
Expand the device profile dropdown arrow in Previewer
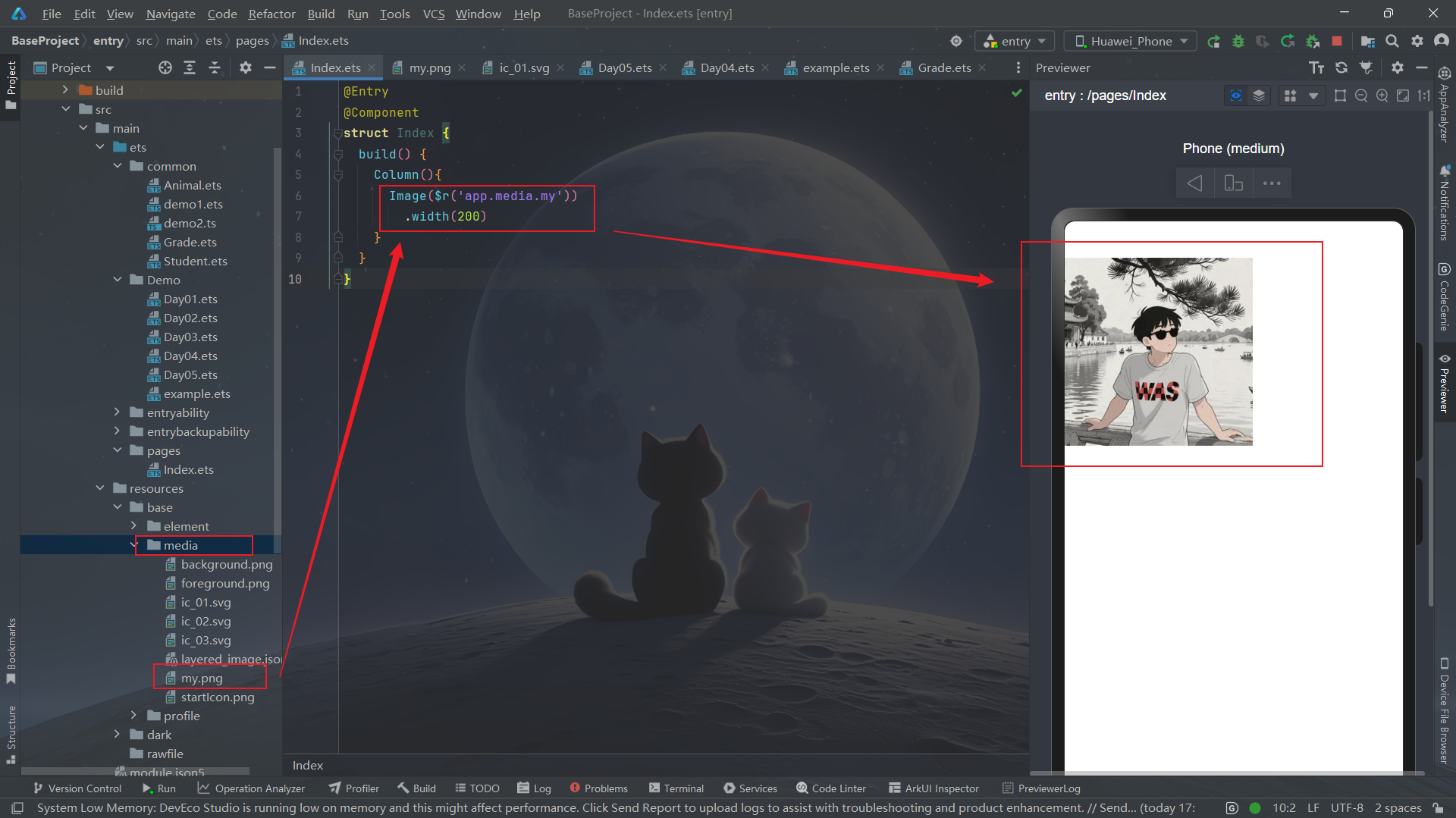pyautogui.click(x=1313, y=96)
